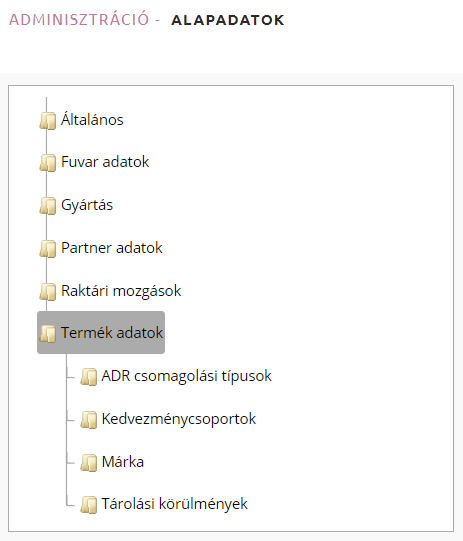The image size is (463, 541).
Task: Click the Gyártás folder icon
Action: [x=48, y=206]
